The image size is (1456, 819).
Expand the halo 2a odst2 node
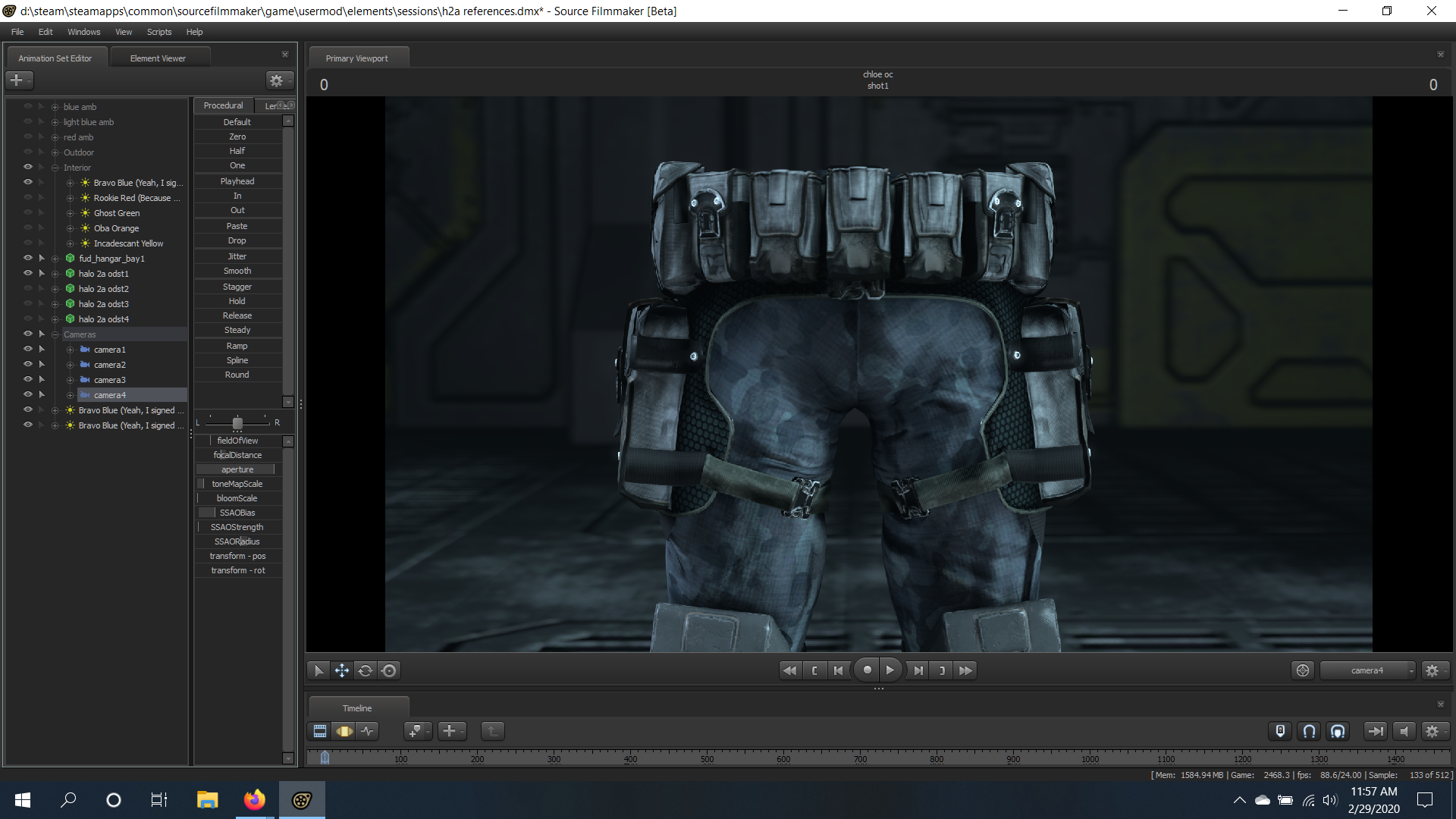(55, 289)
